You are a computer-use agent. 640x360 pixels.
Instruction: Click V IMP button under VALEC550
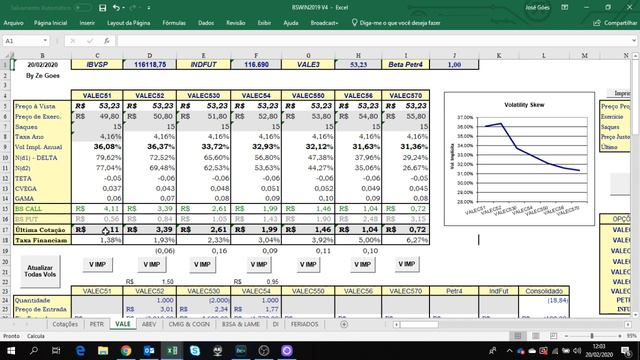308,264
